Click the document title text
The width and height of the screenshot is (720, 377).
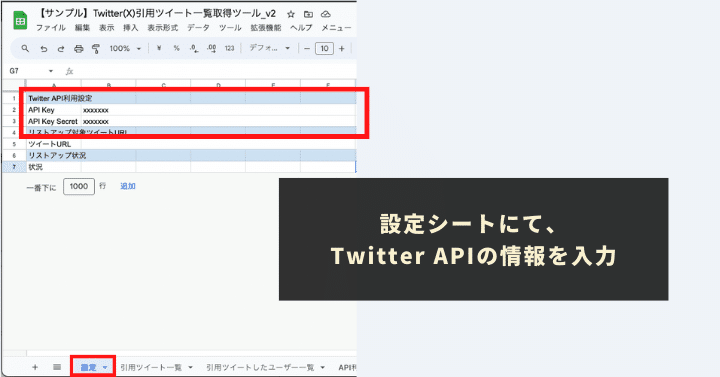click(157, 14)
